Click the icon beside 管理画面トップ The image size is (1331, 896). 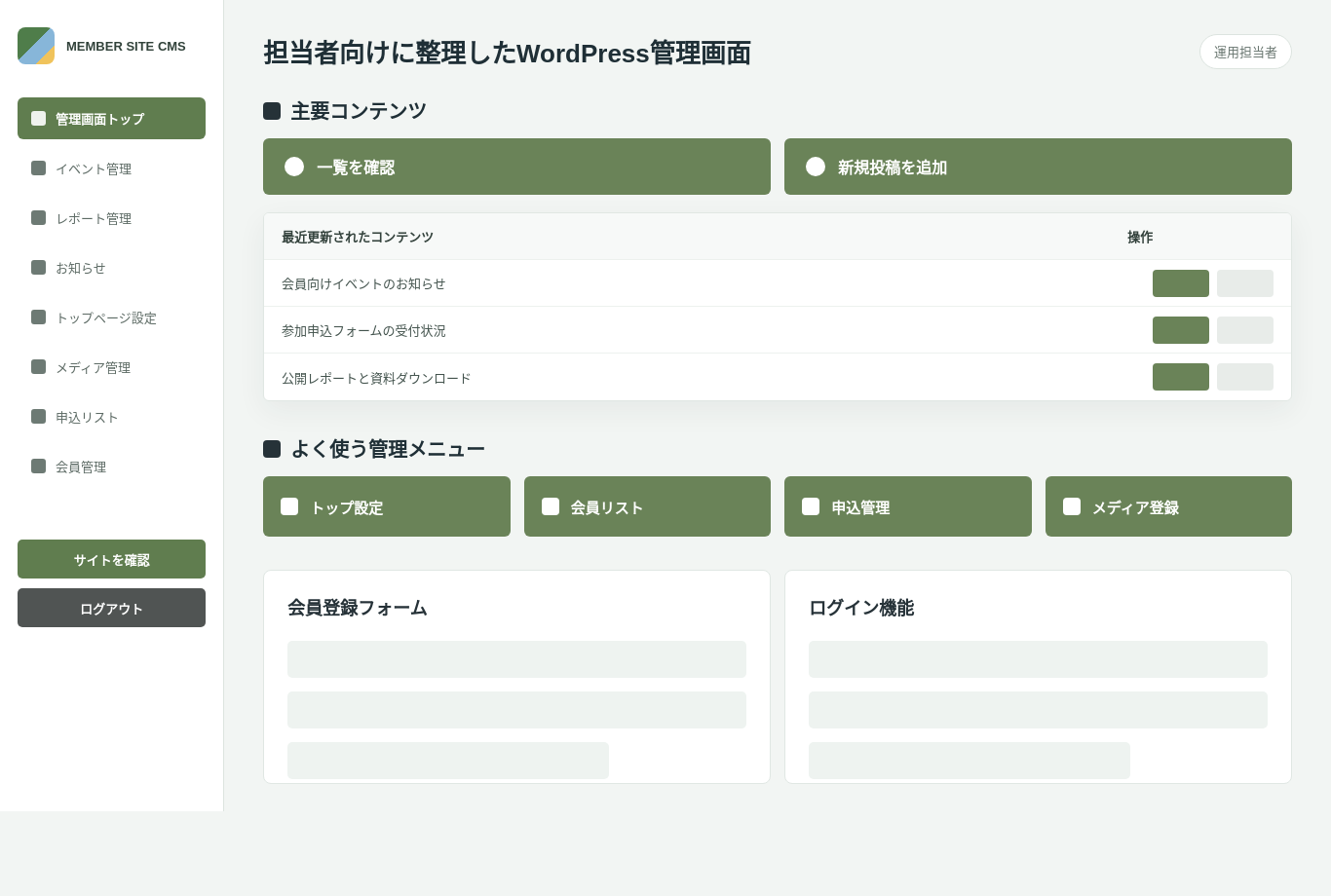[39, 118]
